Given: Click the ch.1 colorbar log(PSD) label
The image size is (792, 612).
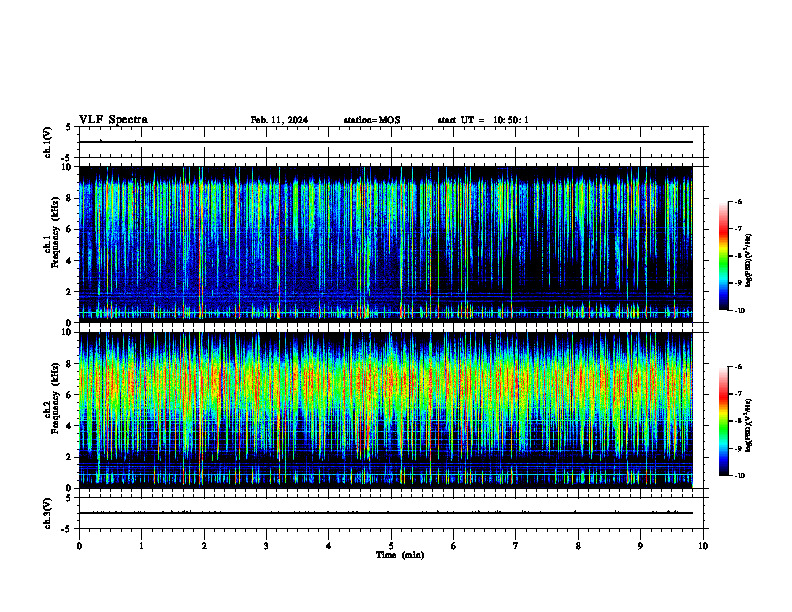Looking at the screenshot, I should [x=749, y=261].
